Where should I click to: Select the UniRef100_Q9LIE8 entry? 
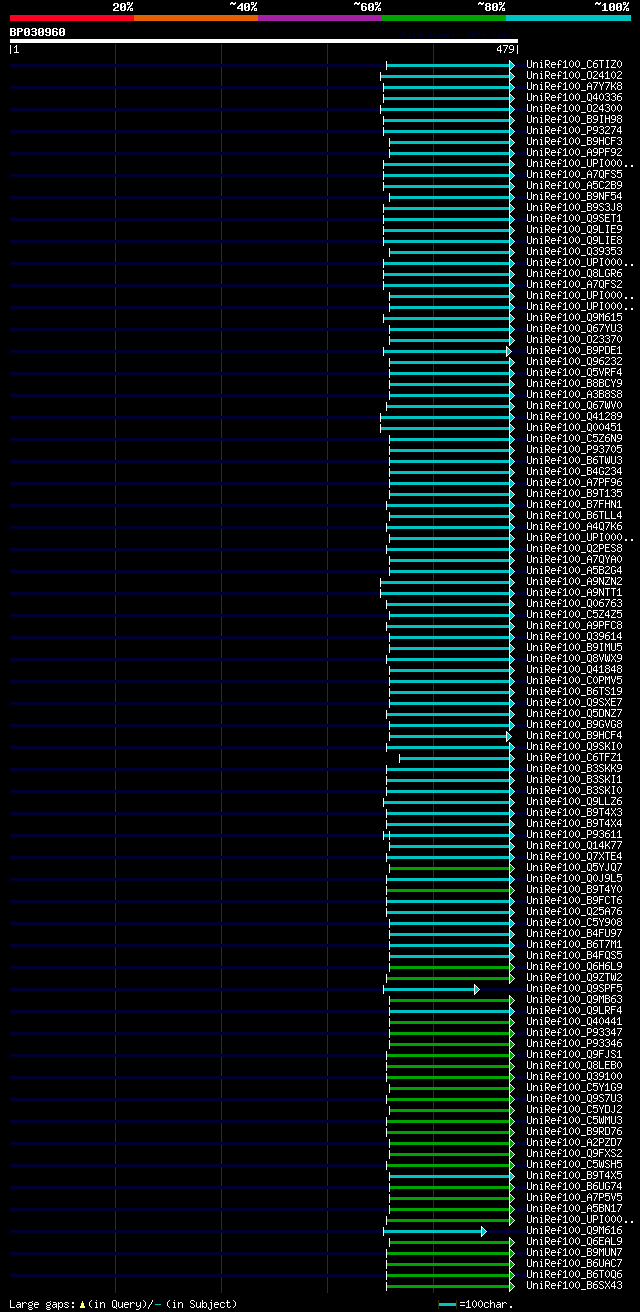pyautogui.click(x=574, y=241)
